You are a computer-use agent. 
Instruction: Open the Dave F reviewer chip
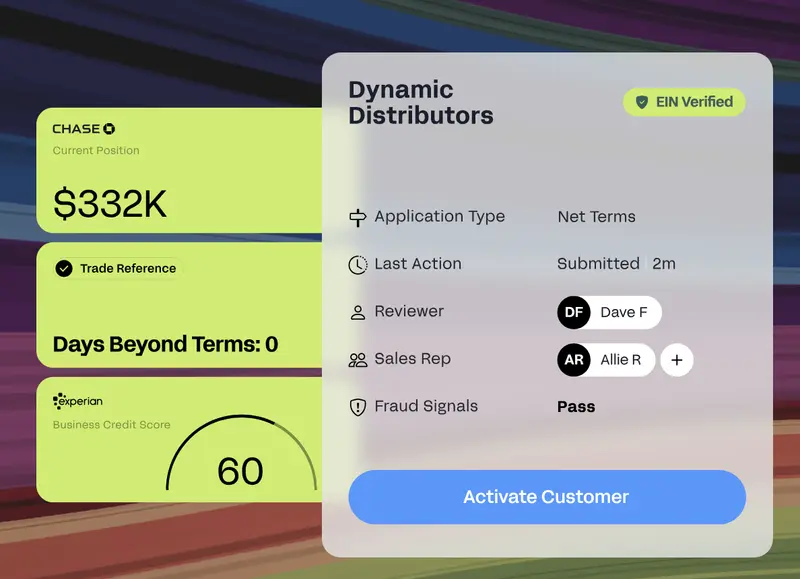pyautogui.click(x=610, y=312)
